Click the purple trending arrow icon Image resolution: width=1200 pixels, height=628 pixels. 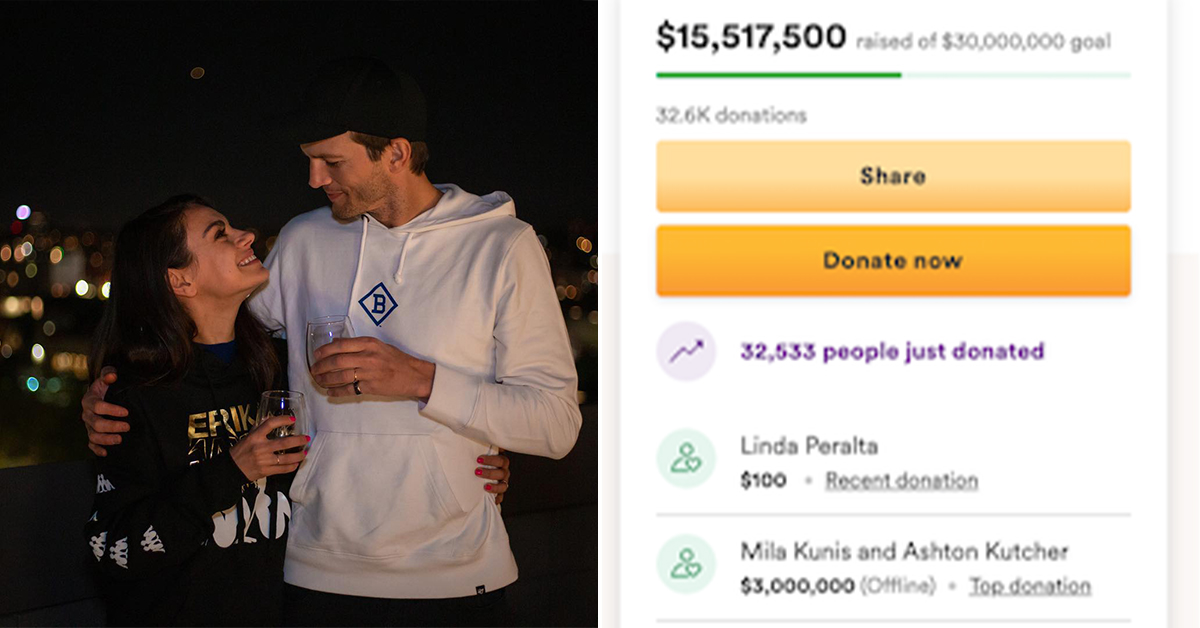click(686, 351)
